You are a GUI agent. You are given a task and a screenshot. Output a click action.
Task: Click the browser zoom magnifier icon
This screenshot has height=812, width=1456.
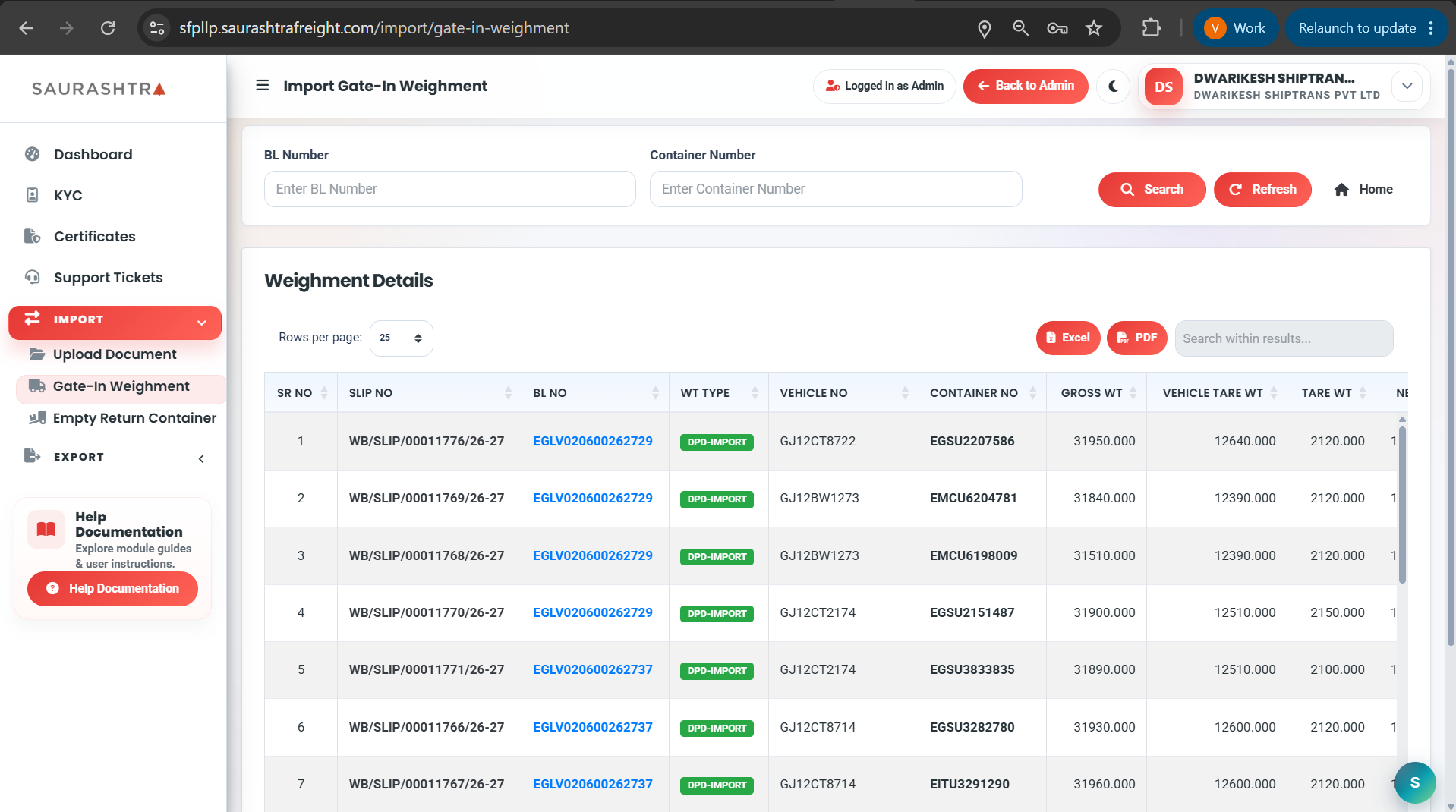pos(1020,28)
